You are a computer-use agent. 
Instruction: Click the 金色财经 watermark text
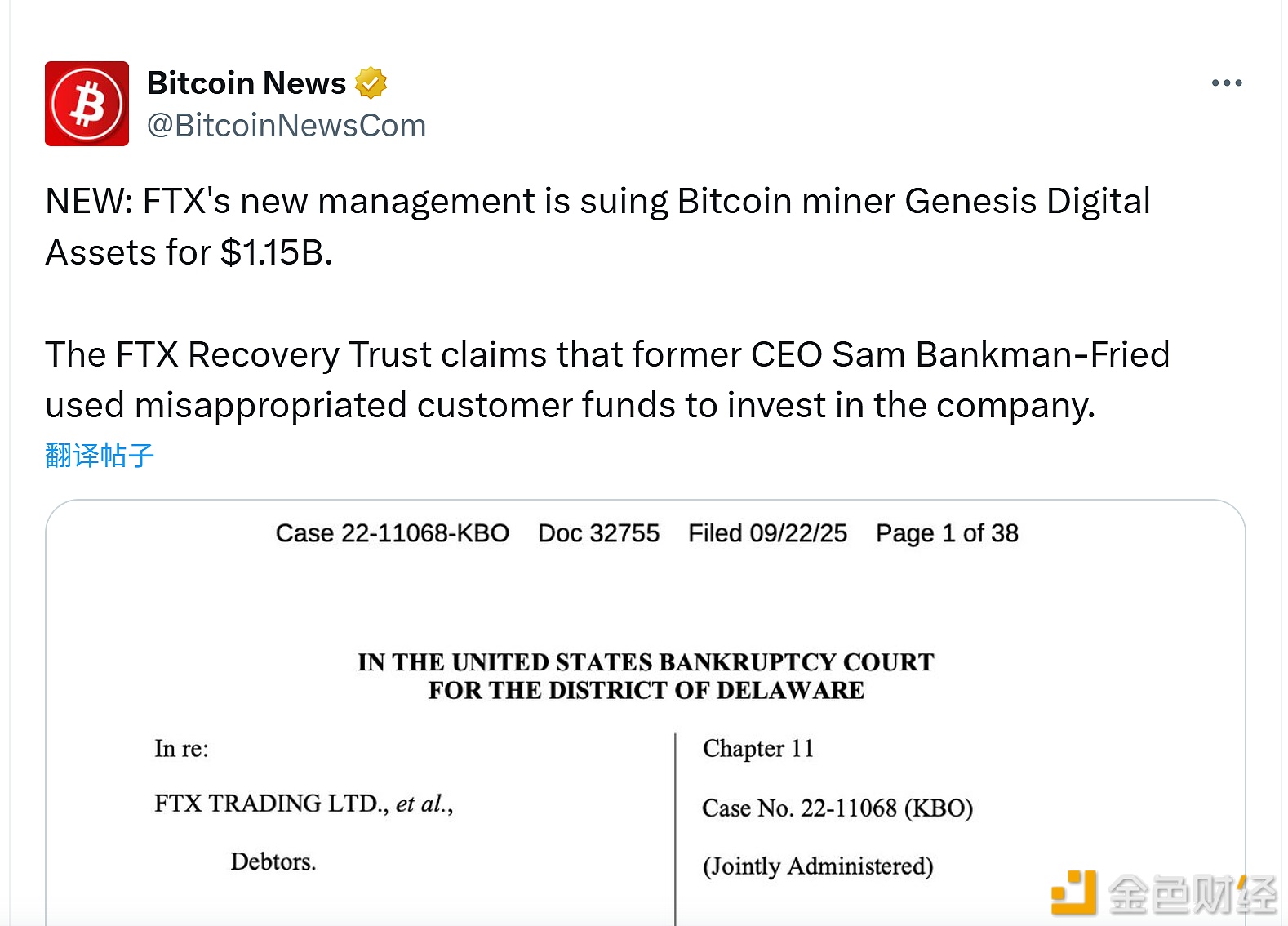pos(1192,894)
